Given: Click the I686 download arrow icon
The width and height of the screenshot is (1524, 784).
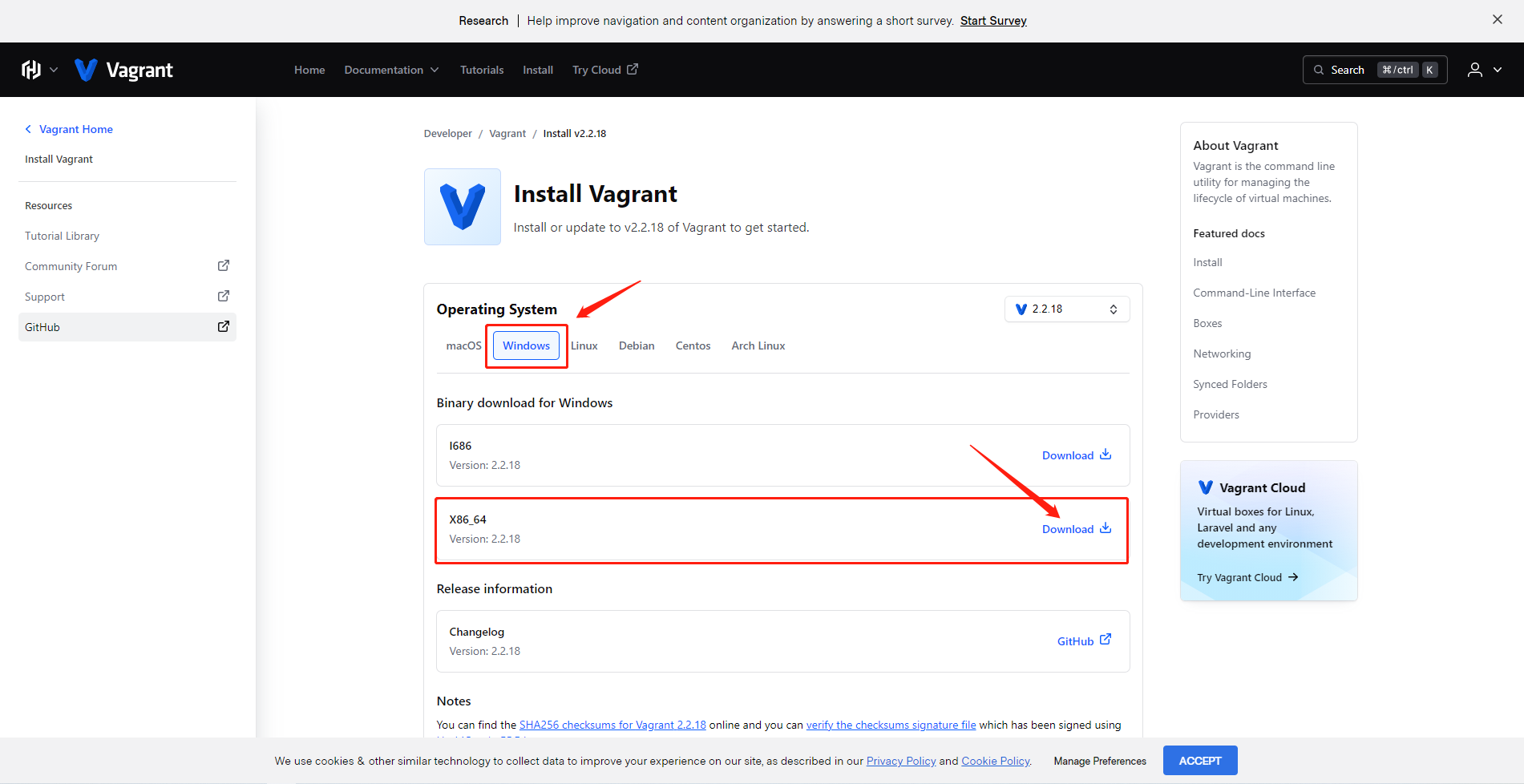Looking at the screenshot, I should 1106,455.
